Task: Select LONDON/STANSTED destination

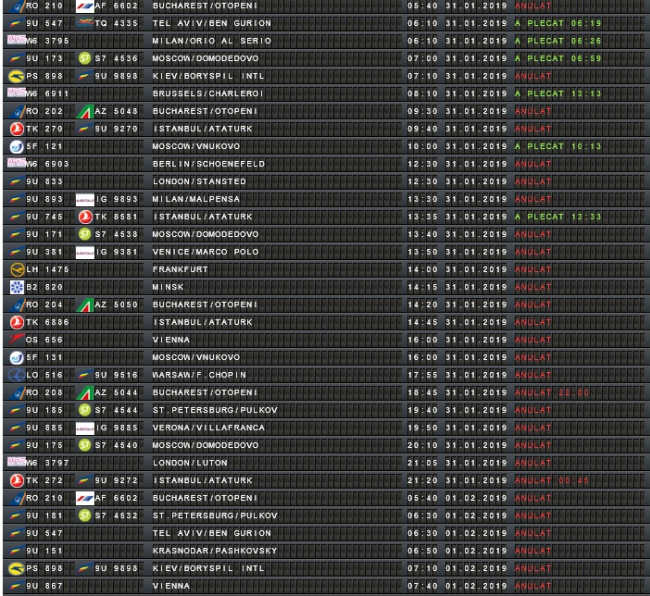Action: pos(199,182)
